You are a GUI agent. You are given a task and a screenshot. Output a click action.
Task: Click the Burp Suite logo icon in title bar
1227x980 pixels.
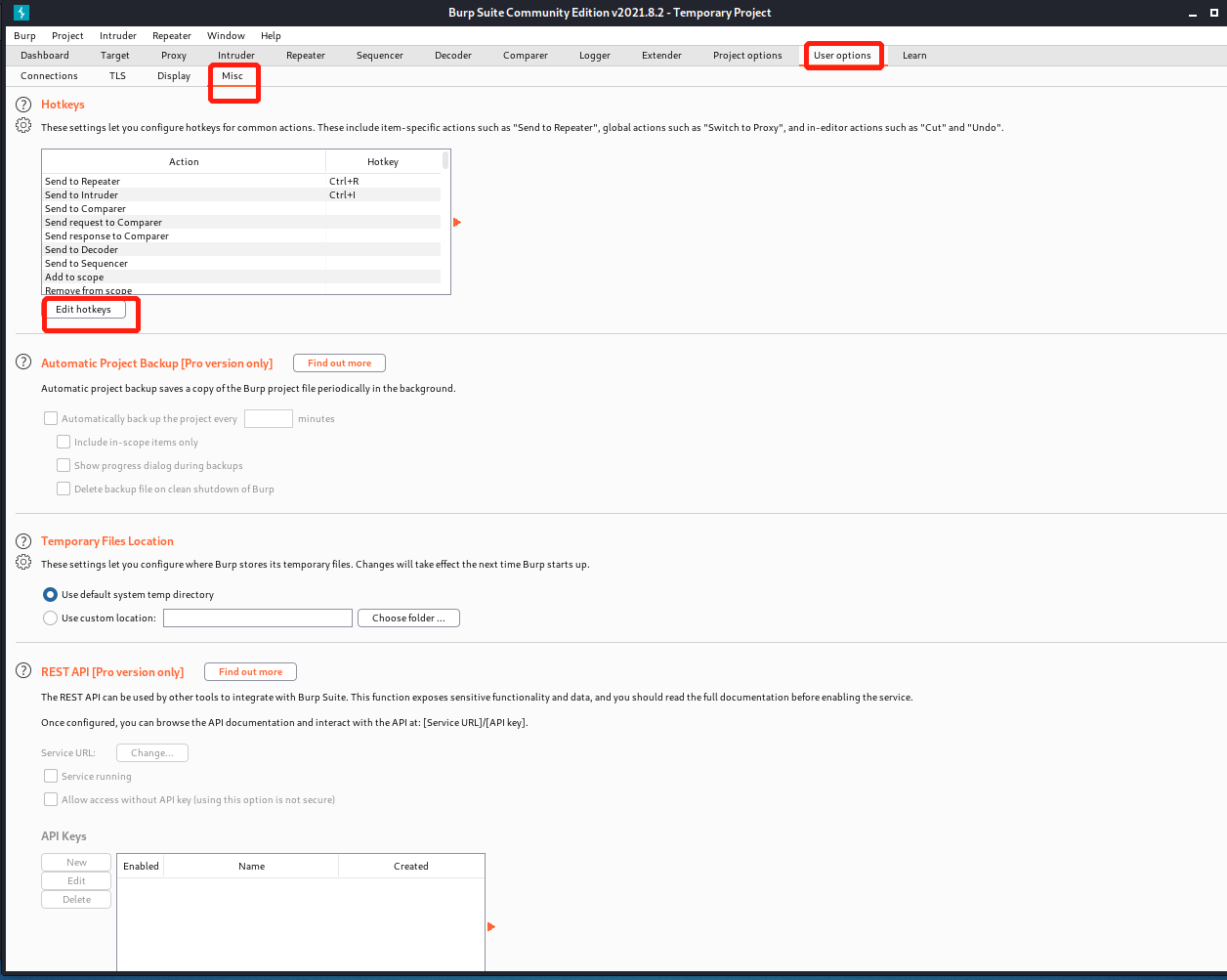[x=21, y=13]
